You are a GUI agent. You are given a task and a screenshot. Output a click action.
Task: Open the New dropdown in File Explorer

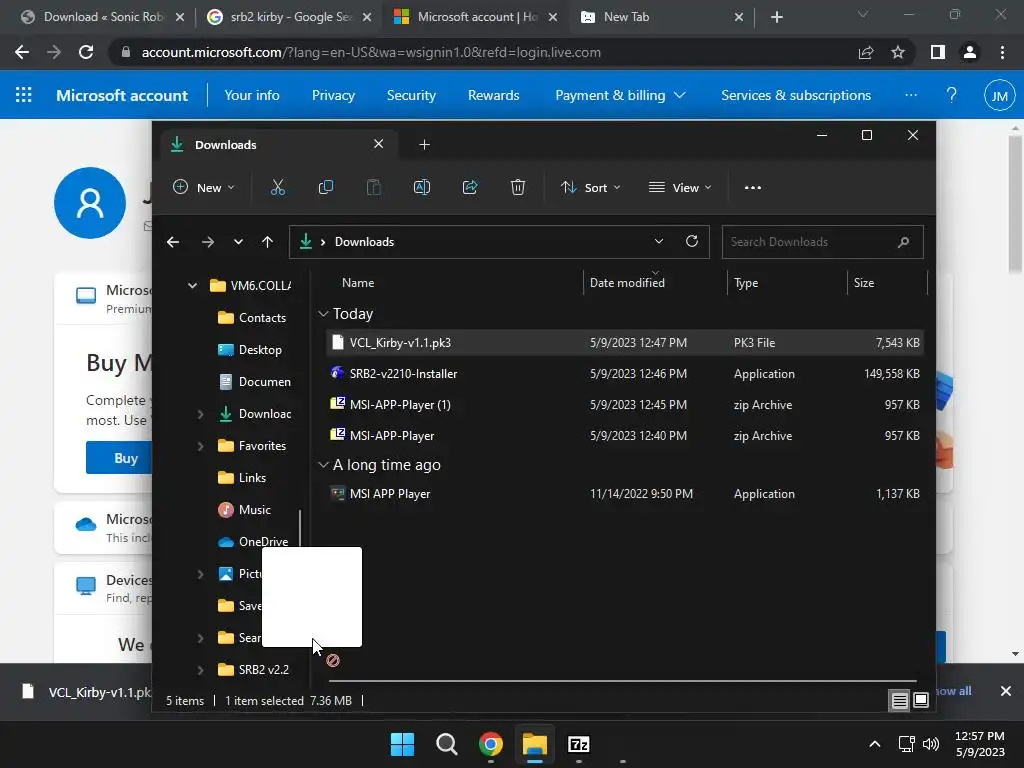point(204,187)
